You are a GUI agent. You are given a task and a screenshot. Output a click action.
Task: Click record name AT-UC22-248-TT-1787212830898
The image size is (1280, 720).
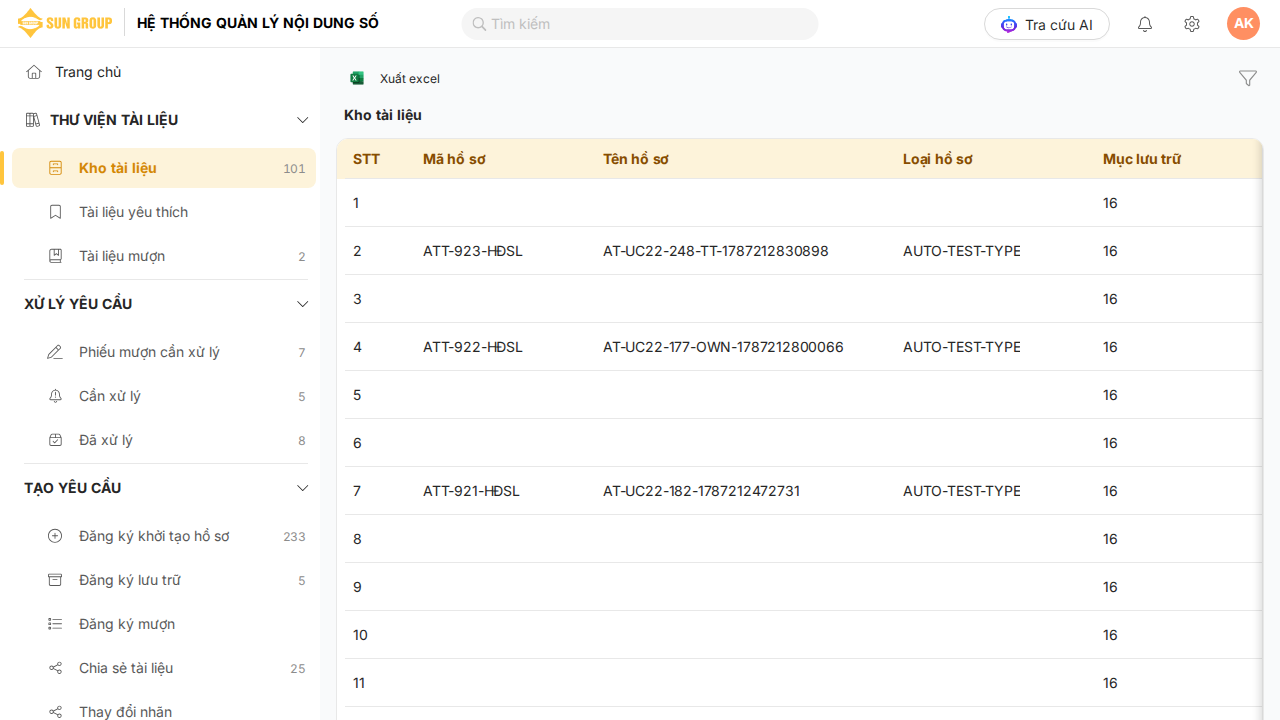[716, 251]
